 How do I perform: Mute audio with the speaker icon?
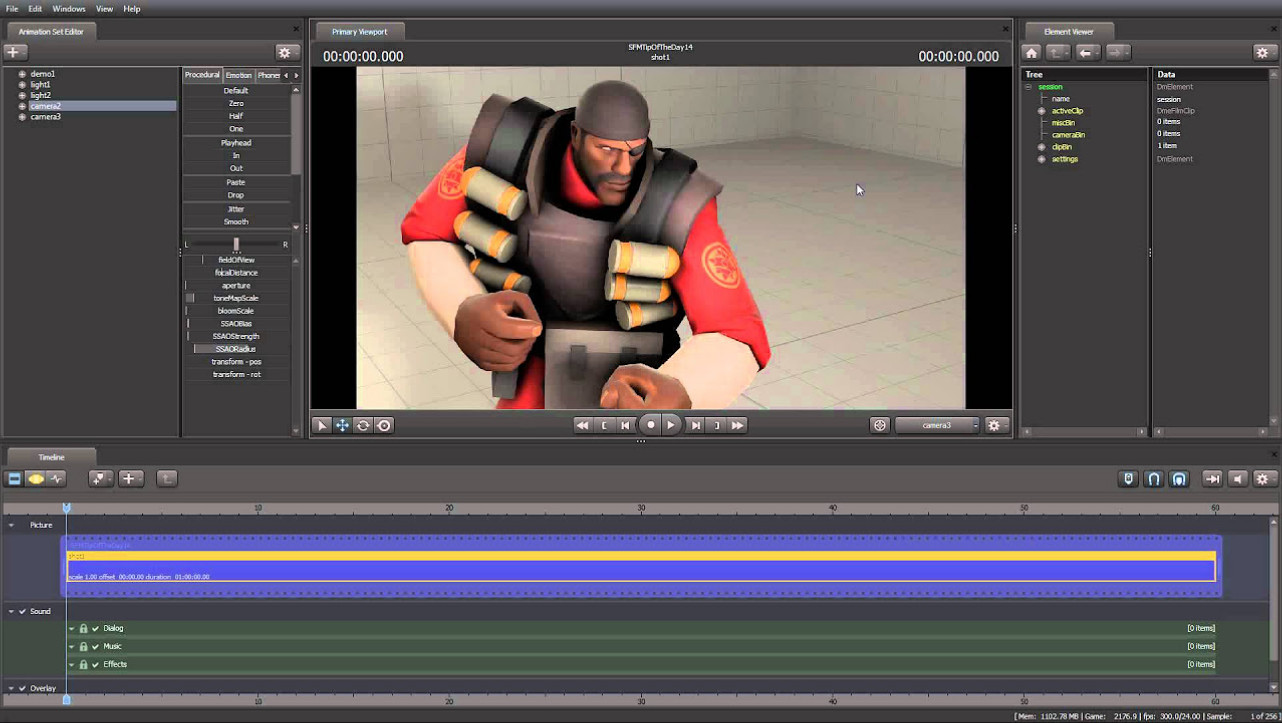coord(1238,479)
